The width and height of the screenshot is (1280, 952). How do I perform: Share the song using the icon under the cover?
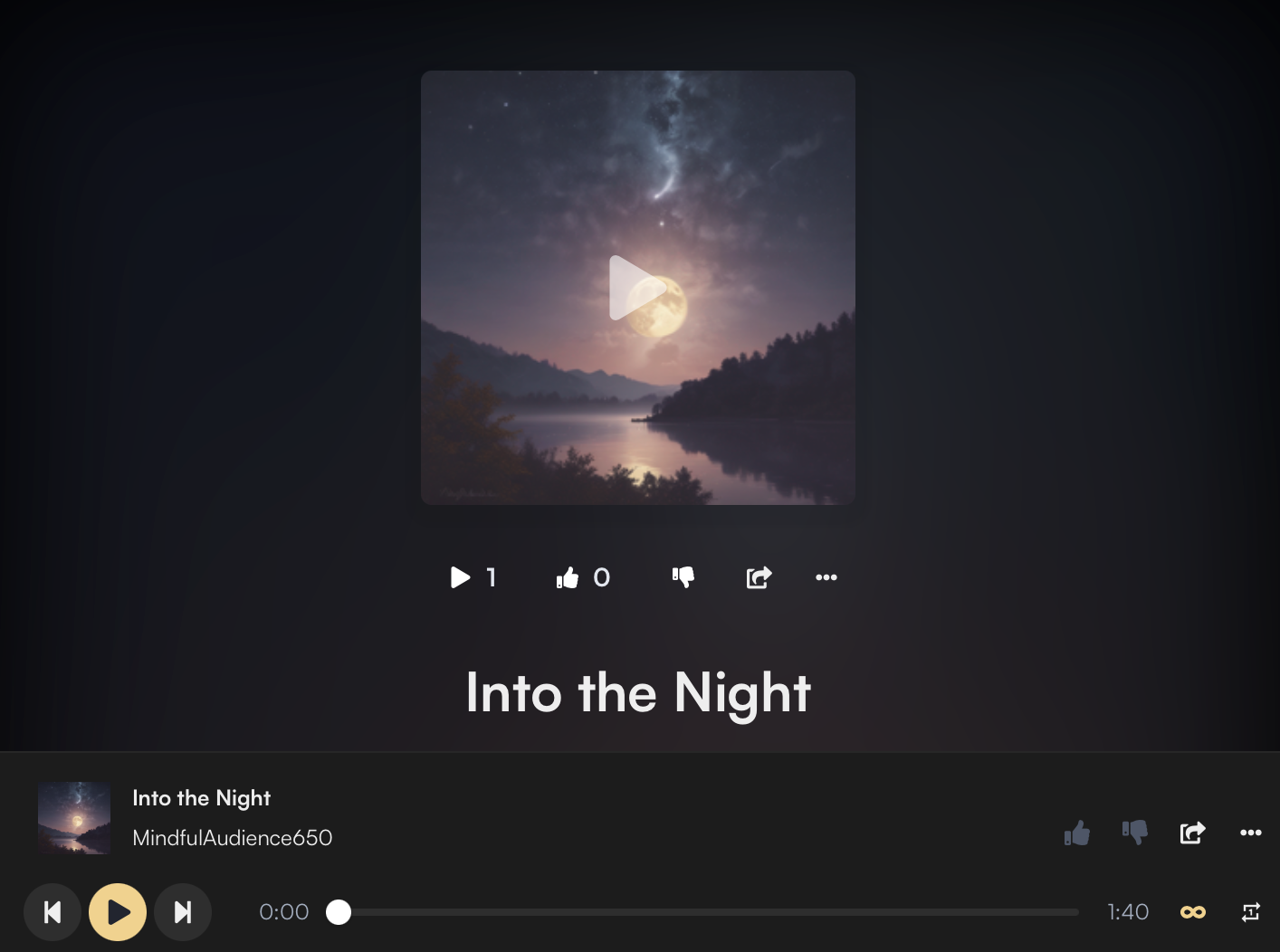click(759, 577)
